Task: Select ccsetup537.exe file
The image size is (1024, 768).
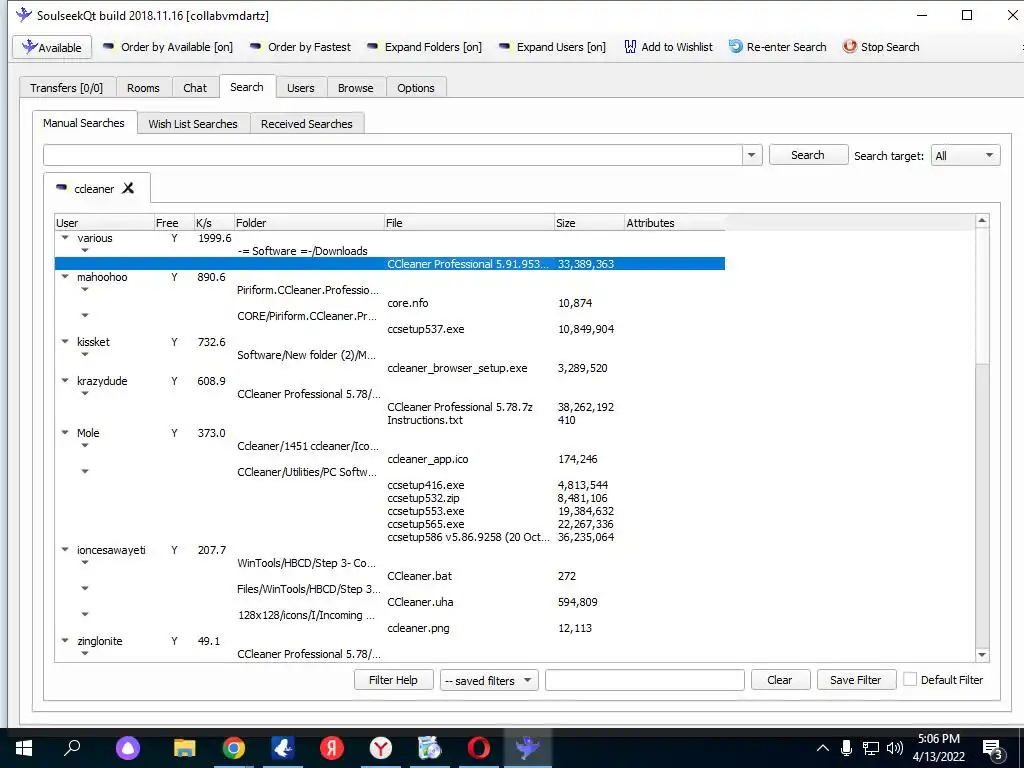Action: 426,329
